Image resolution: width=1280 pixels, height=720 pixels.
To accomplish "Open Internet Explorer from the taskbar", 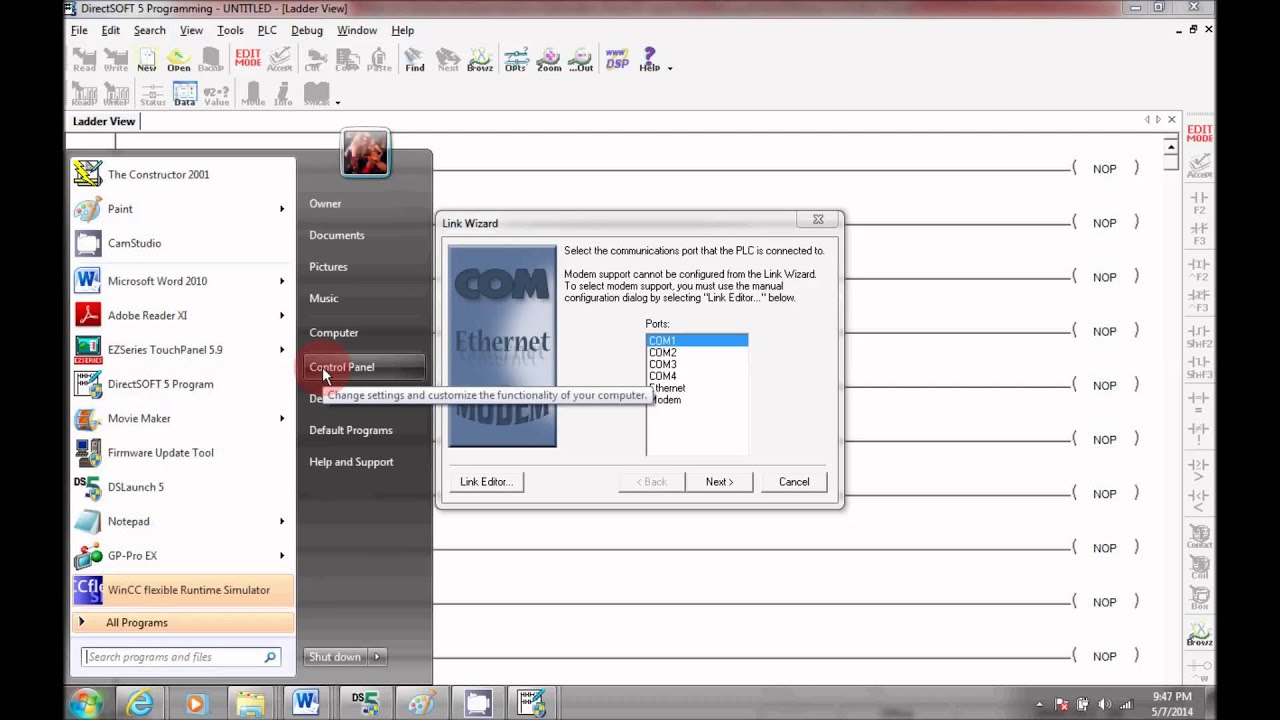I will (139, 704).
